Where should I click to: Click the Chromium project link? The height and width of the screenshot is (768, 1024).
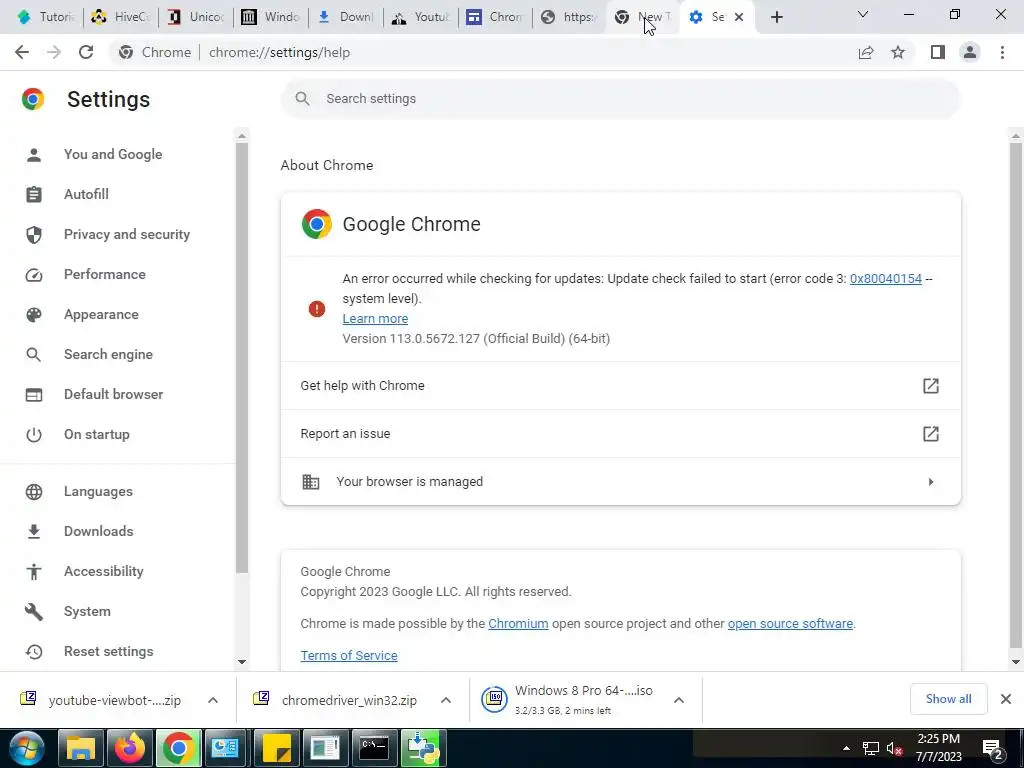[518, 624]
